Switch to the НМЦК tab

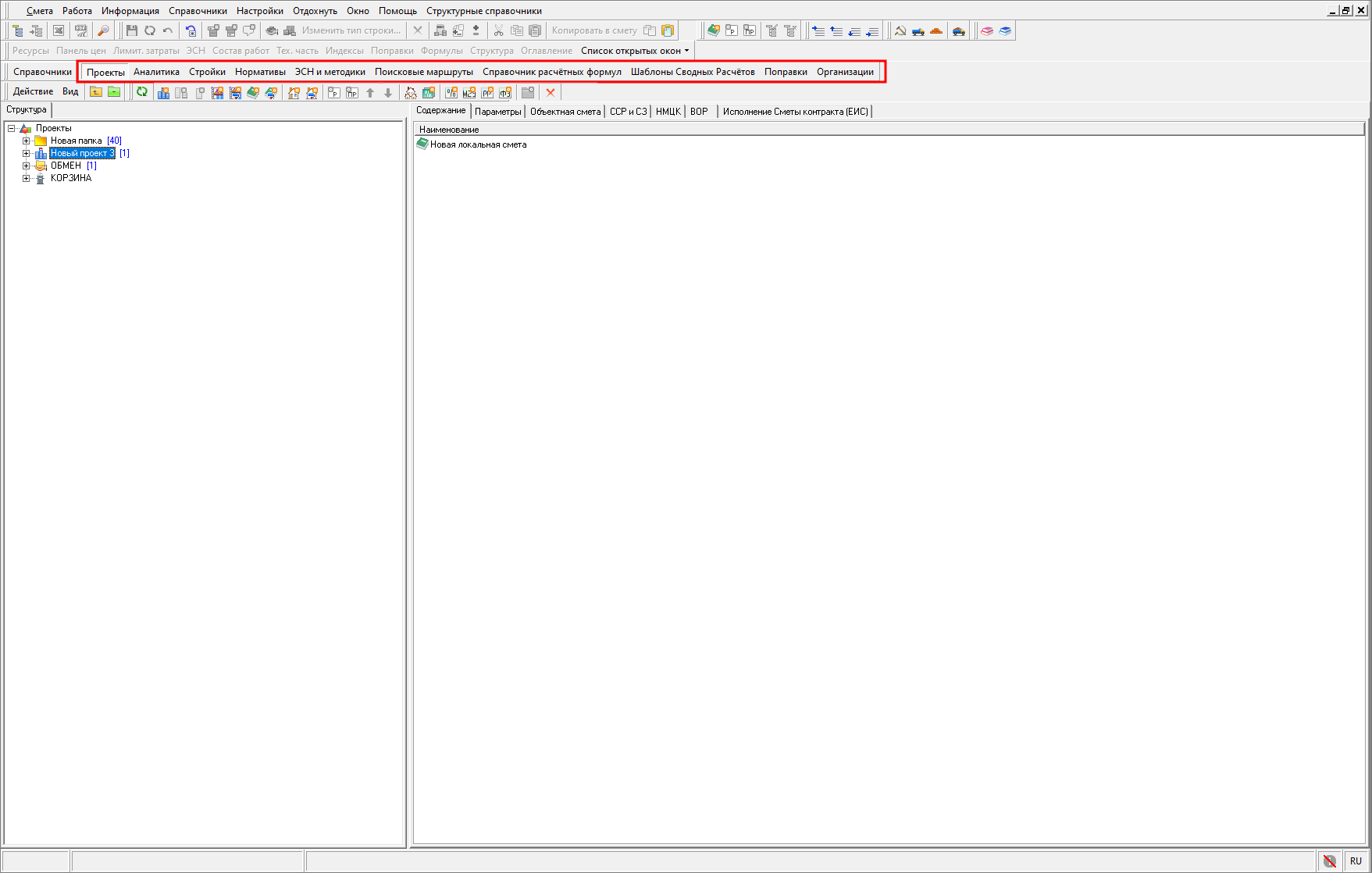(x=668, y=112)
